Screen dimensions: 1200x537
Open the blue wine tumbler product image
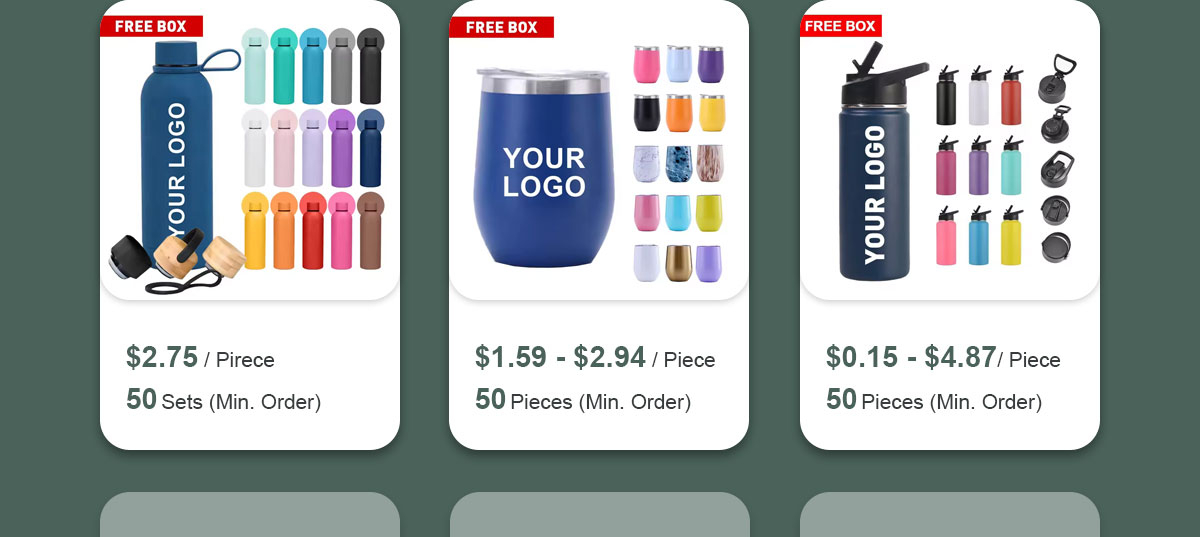[x=599, y=150]
